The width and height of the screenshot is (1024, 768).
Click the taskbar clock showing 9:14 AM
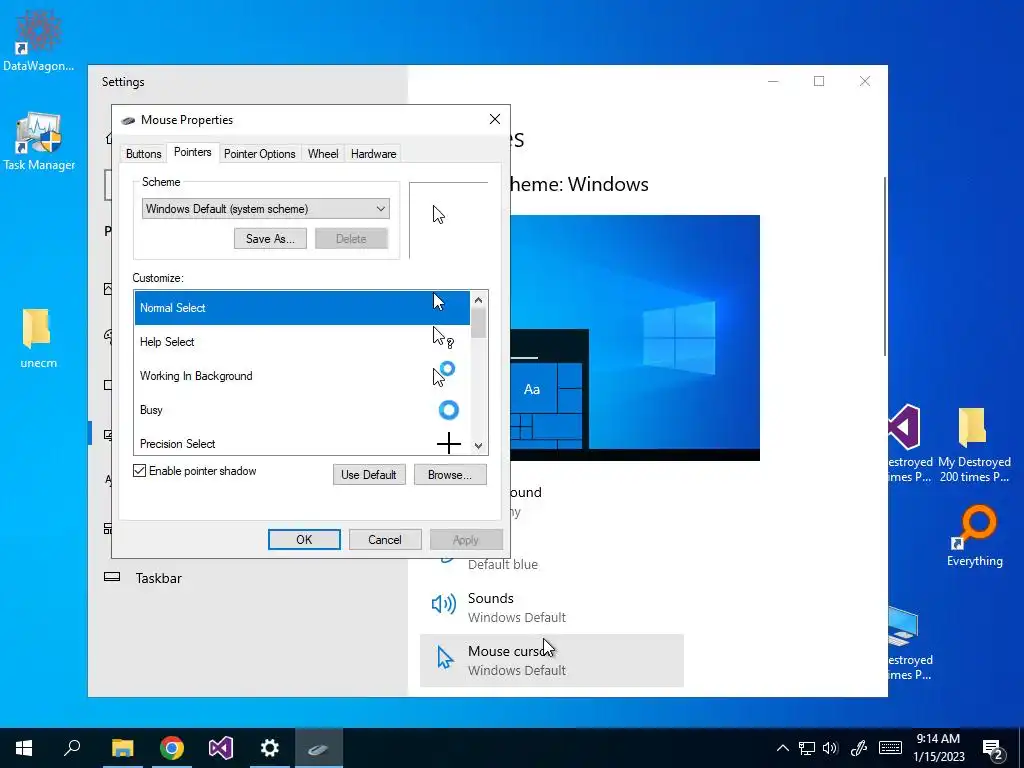pyautogui.click(x=938, y=748)
